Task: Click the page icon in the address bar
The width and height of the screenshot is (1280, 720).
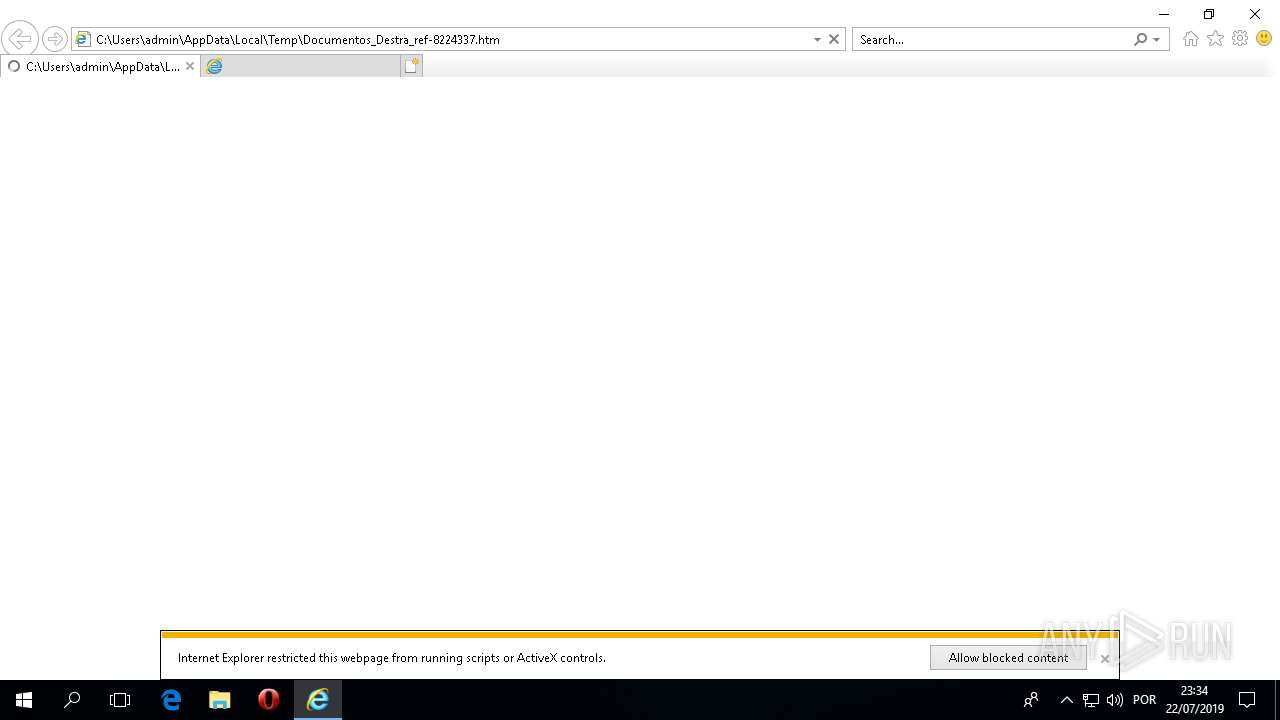Action: pos(84,39)
